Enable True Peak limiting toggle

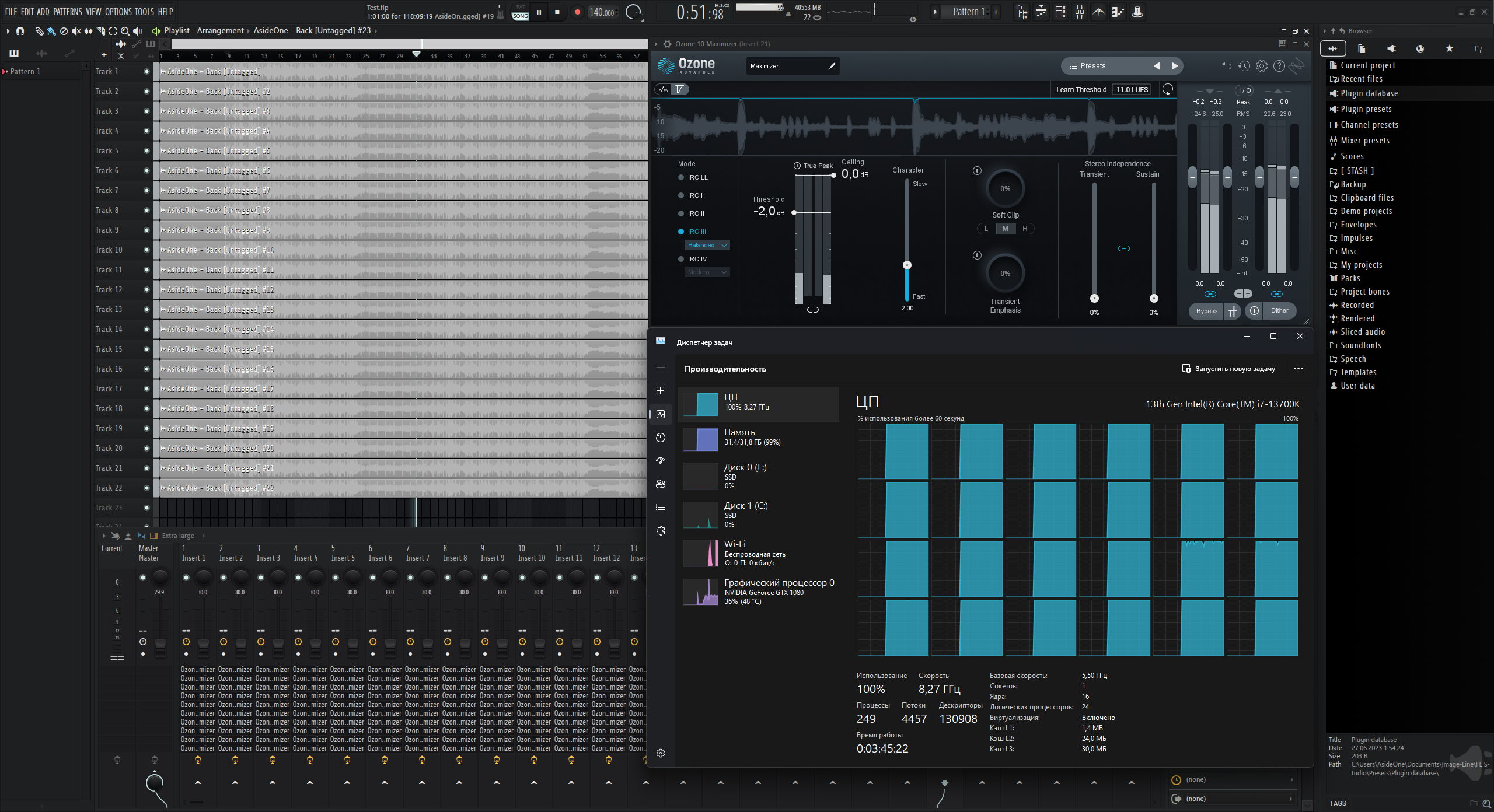[797, 166]
